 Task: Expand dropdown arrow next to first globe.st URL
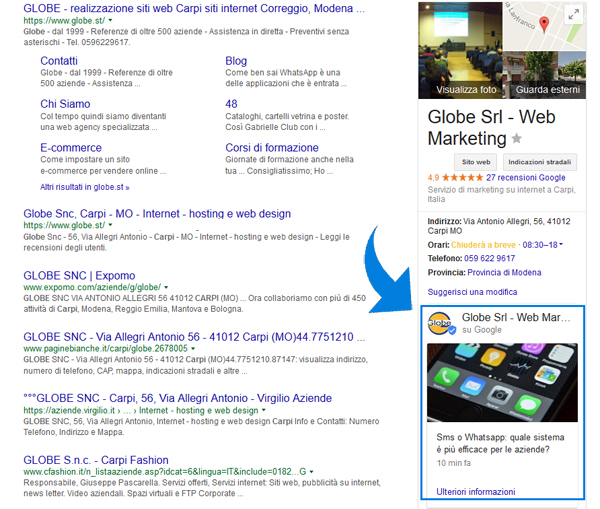point(110,20)
